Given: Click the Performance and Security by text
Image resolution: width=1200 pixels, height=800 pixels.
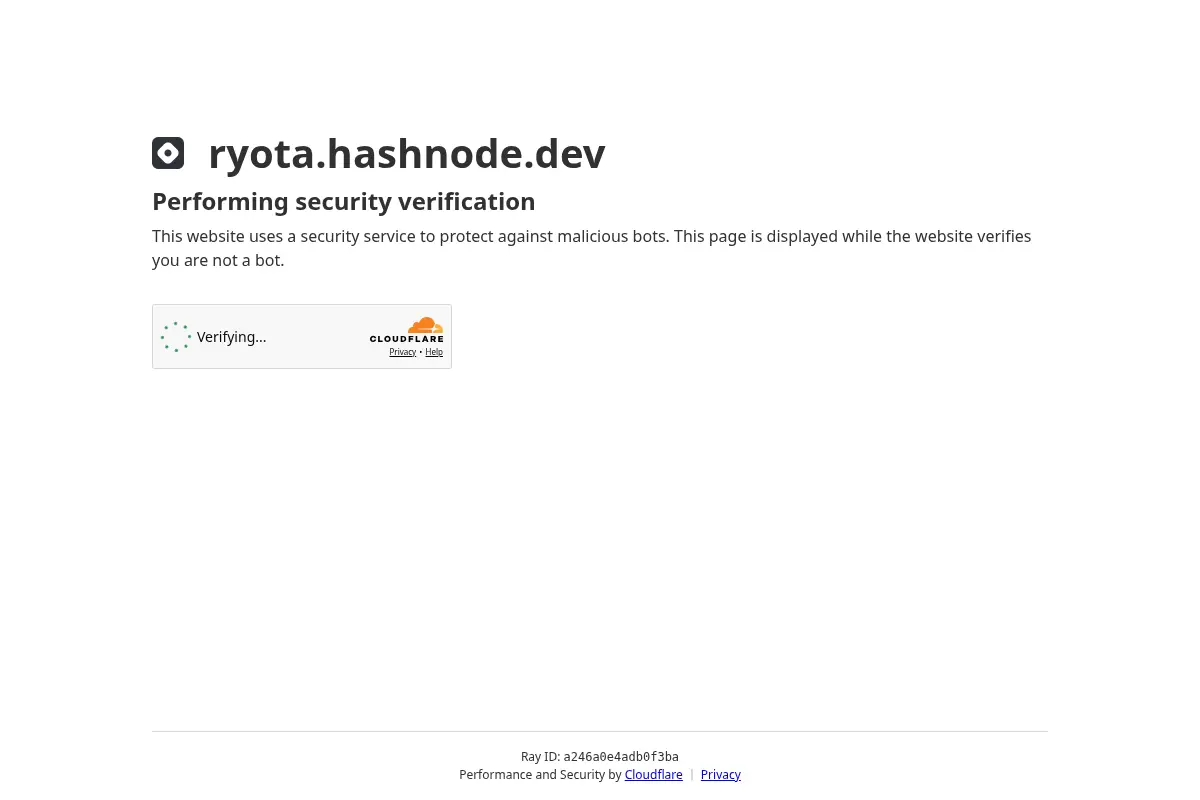Looking at the screenshot, I should pos(540,775).
